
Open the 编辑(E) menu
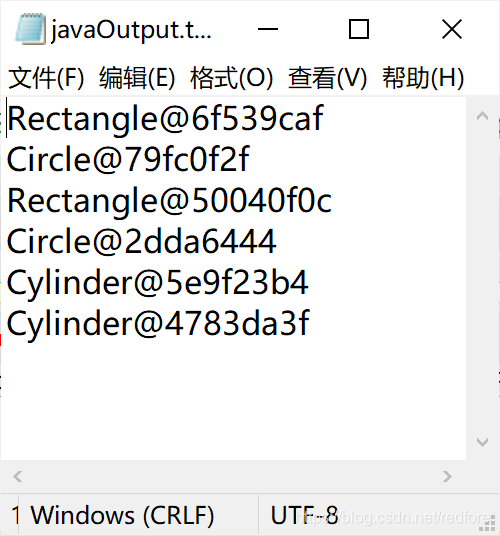[137, 78]
